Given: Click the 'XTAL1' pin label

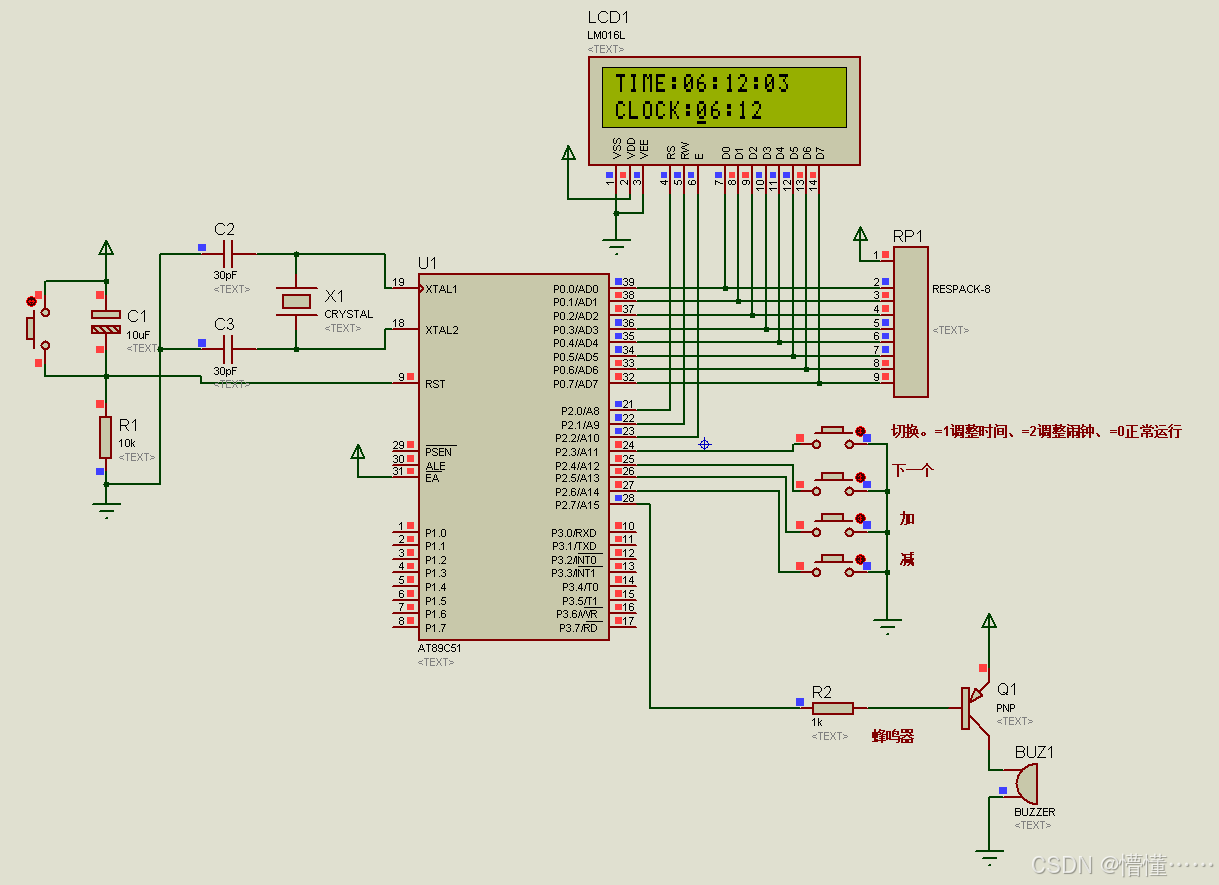Looking at the screenshot, I should (441, 289).
